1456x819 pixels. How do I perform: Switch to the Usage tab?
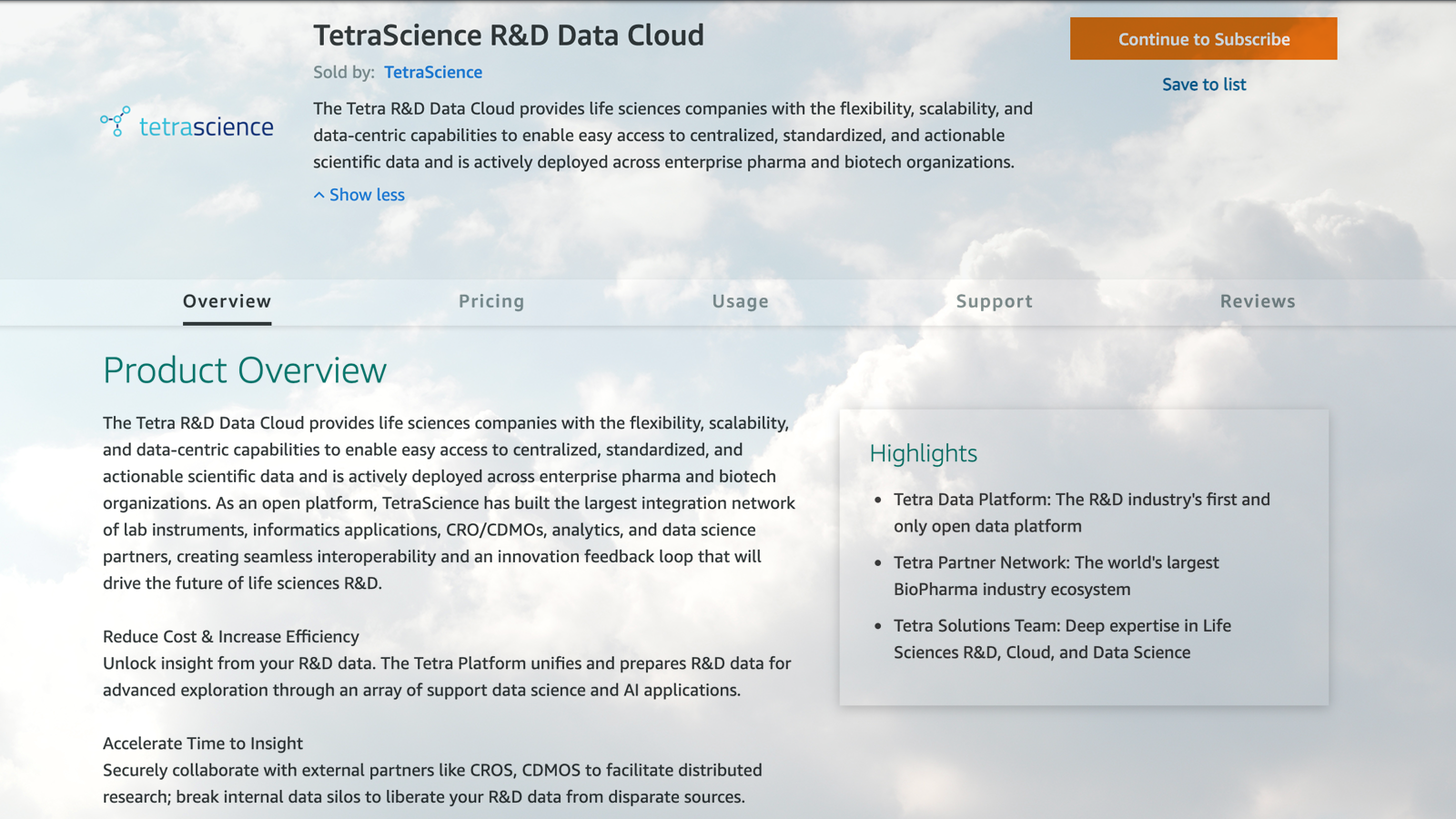click(x=739, y=300)
